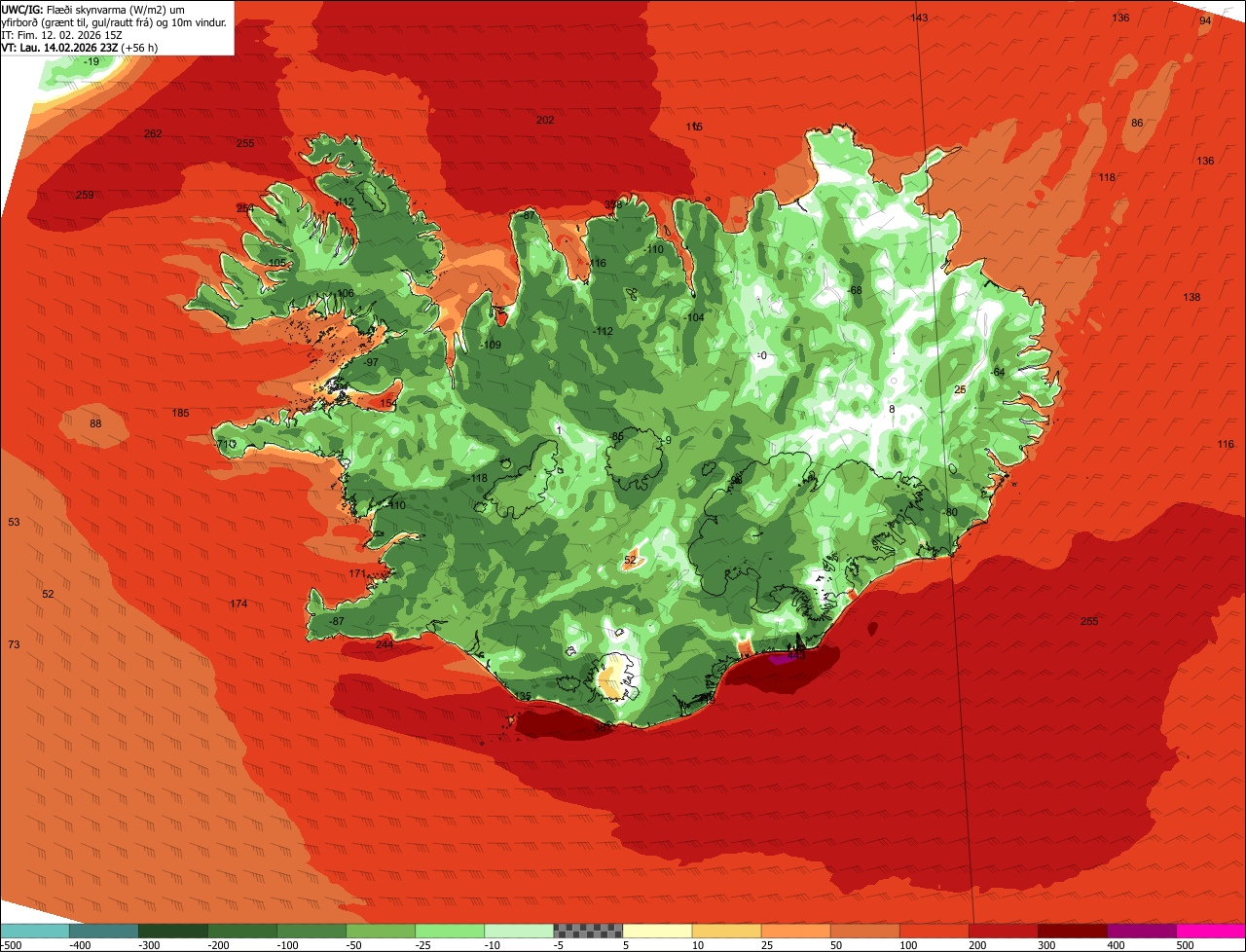
Task: Select the yellow-orange 10 to 25 swatch
Action: [x=726, y=931]
